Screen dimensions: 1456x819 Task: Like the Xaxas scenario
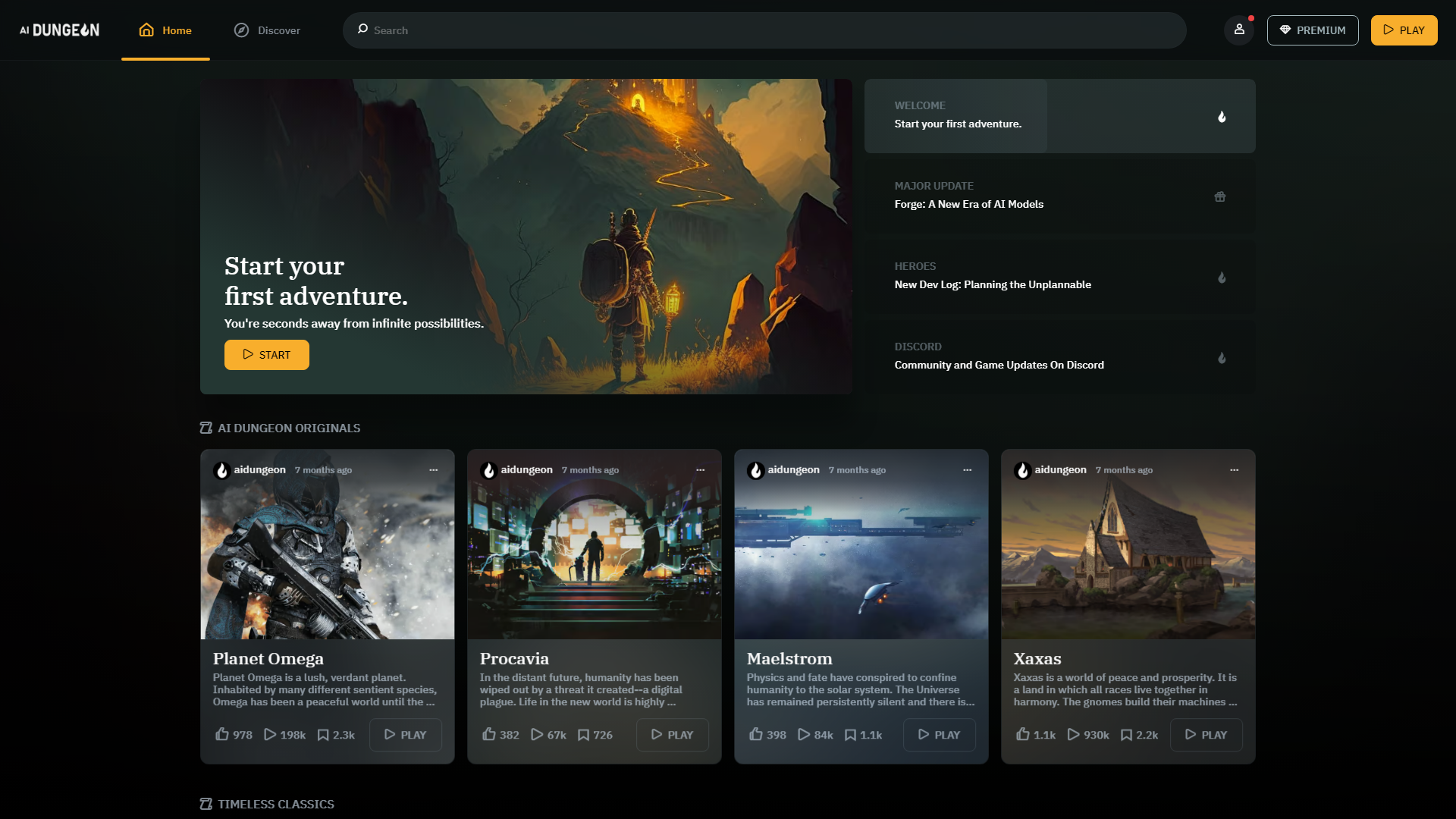tap(1035, 734)
